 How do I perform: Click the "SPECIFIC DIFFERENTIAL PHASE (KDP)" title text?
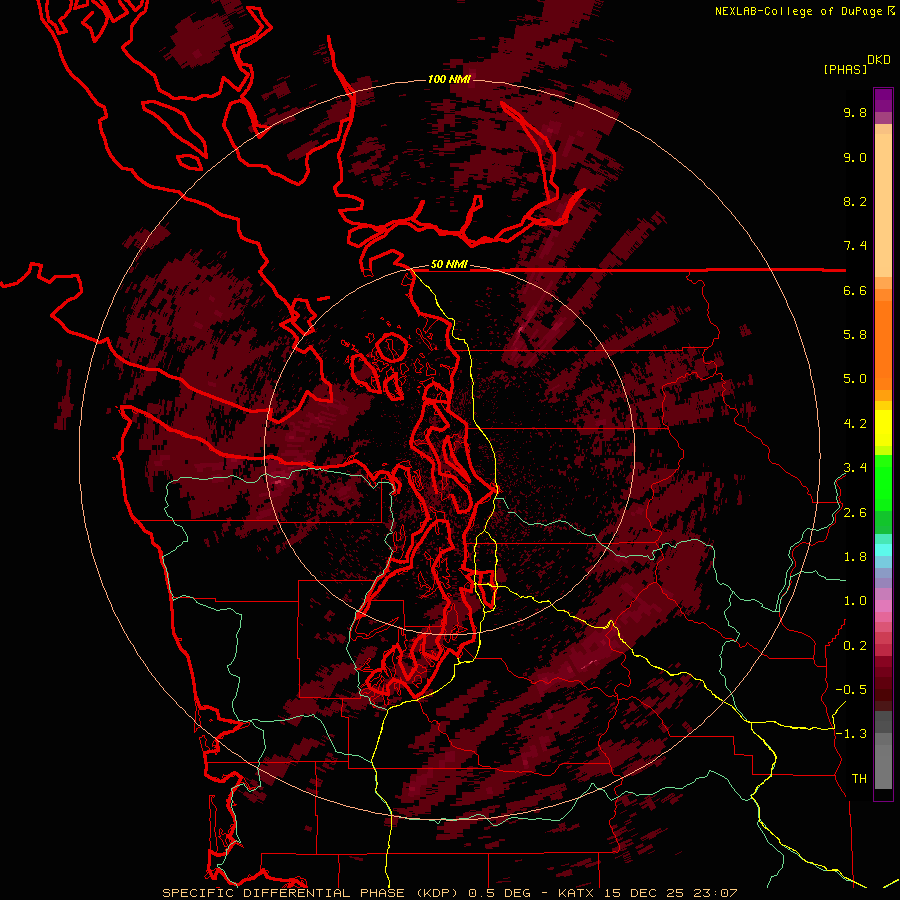pos(310,893)
